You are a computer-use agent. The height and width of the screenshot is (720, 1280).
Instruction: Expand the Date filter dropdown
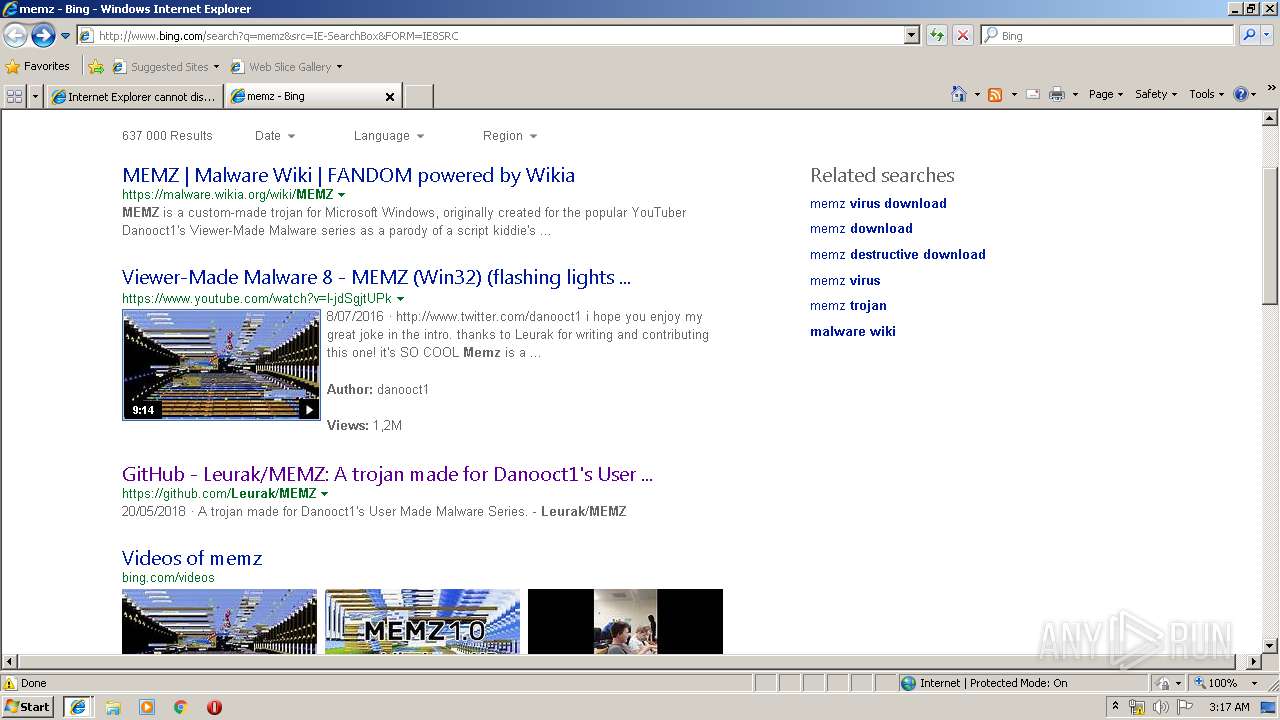pyautogui.click(x=275, y=136)
